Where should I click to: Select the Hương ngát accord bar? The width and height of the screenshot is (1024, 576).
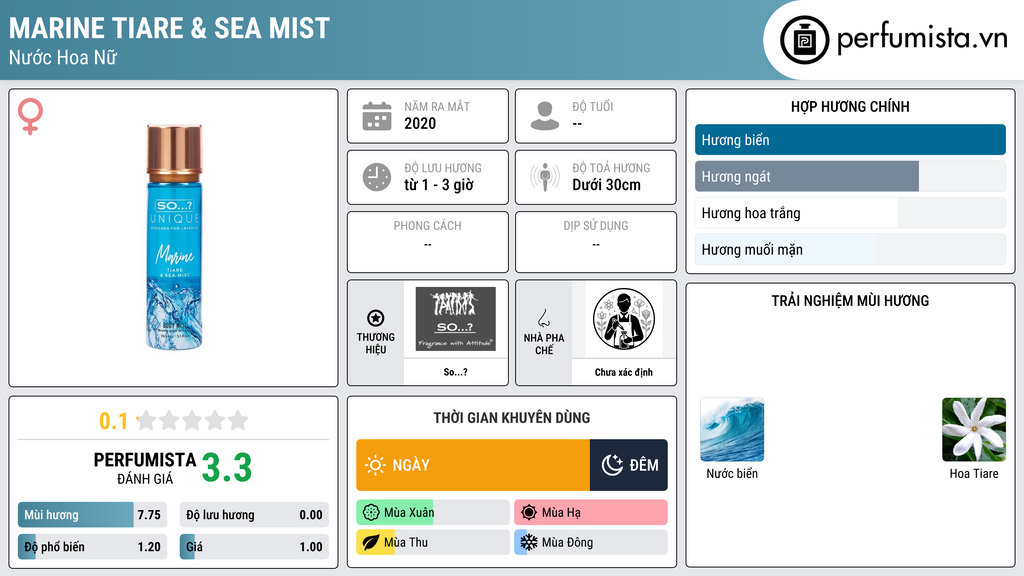point(850,176)
